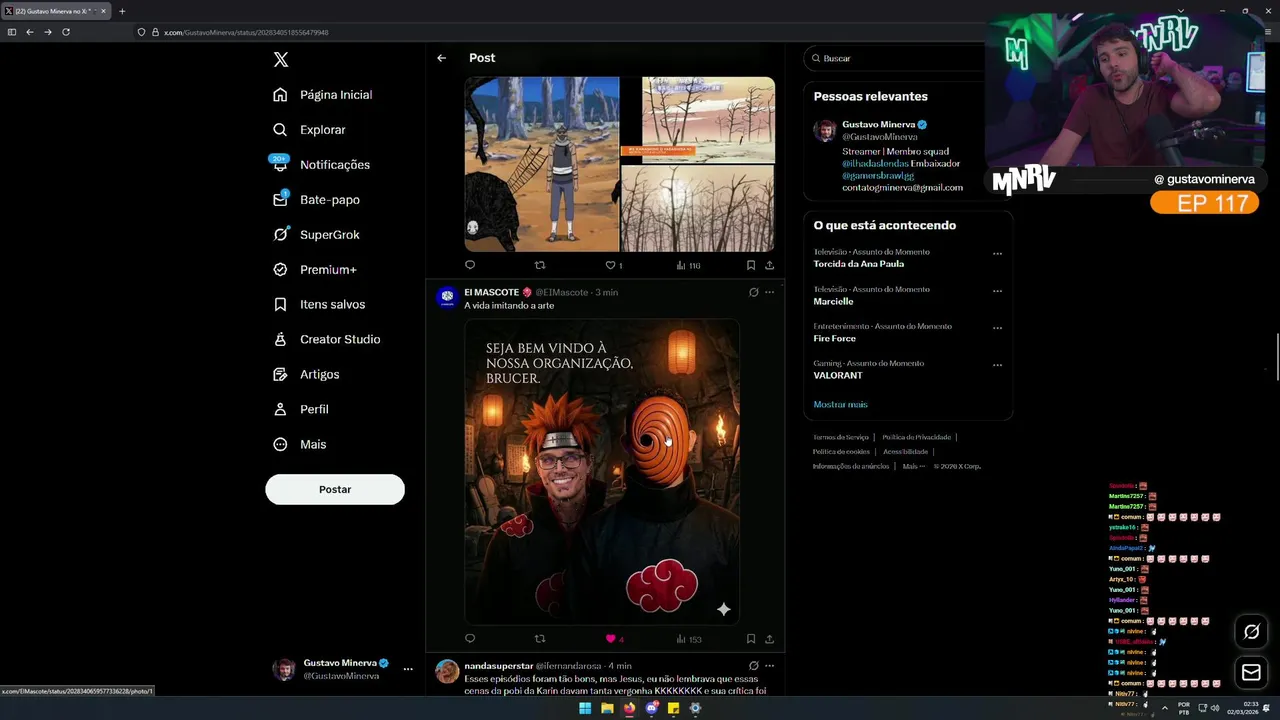Open the Windows Start menu
This screenshot has height=720, width=1280.
coord(585,708)
